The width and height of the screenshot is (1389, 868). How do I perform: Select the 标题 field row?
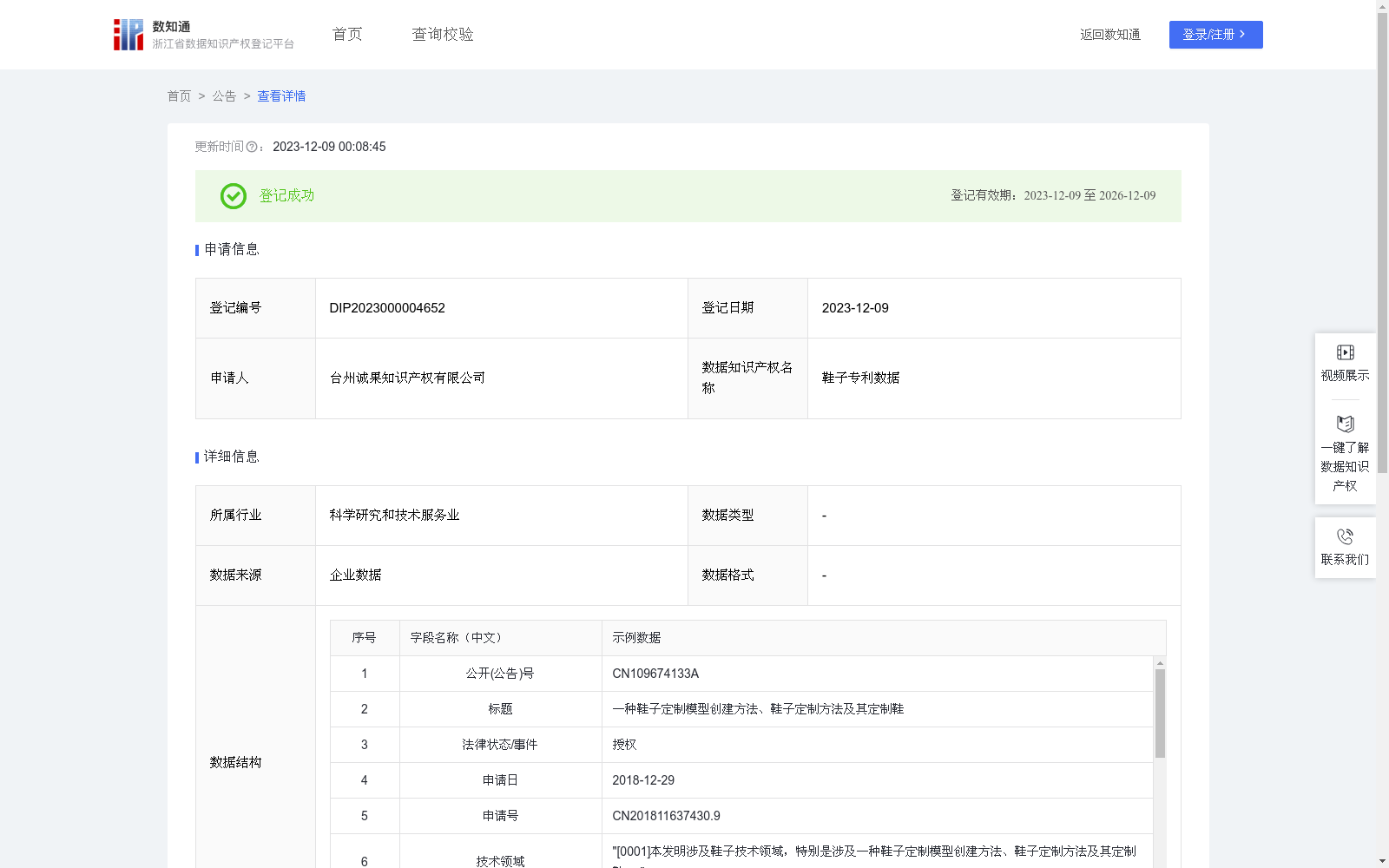742,709
